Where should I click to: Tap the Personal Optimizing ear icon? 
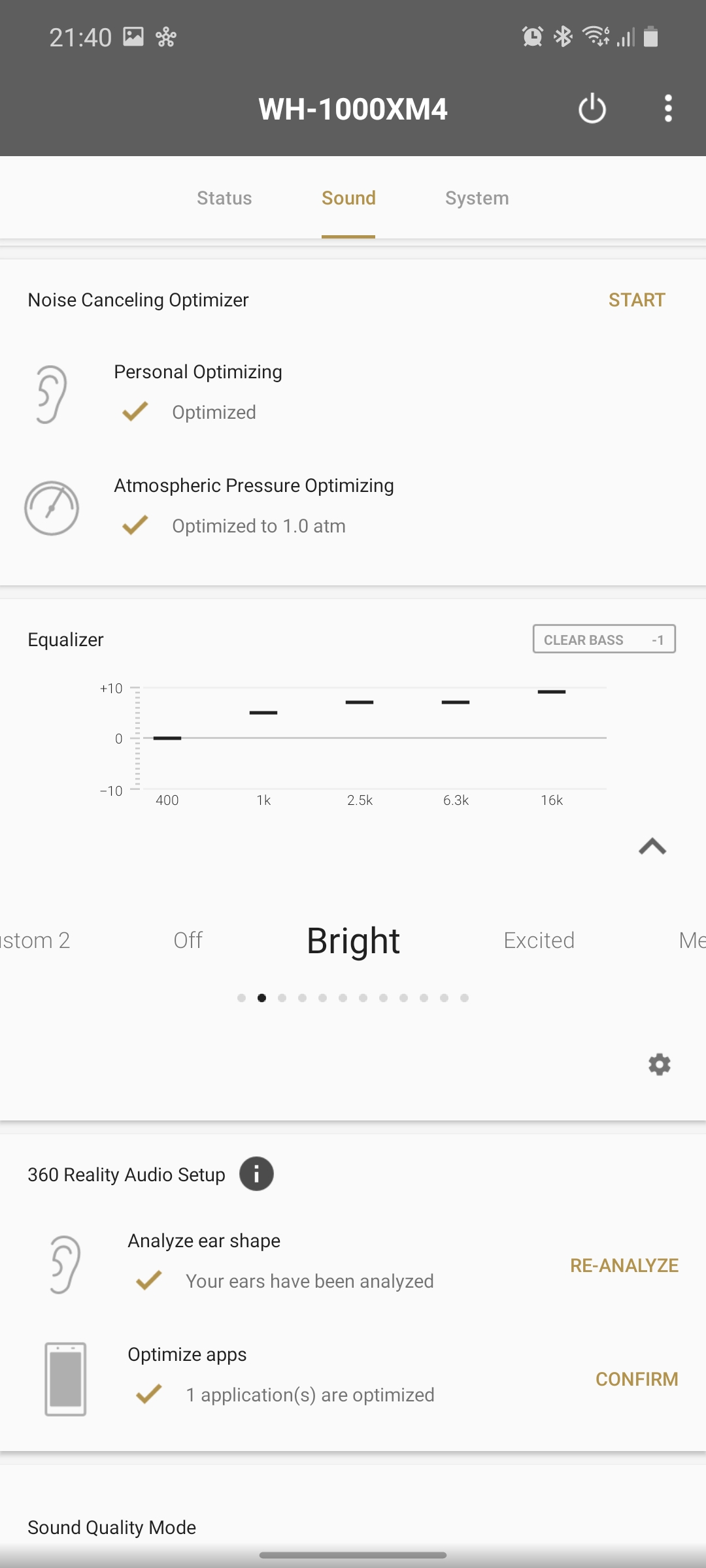coord(52,394)
